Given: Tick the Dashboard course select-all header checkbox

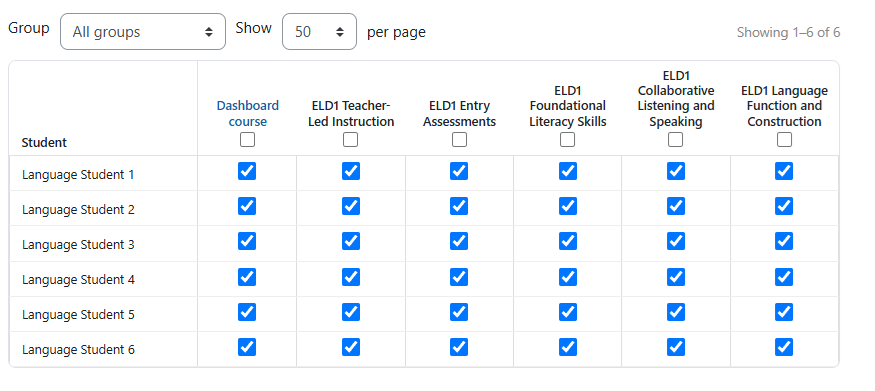Looking at the screenshot, I should 247,139.
